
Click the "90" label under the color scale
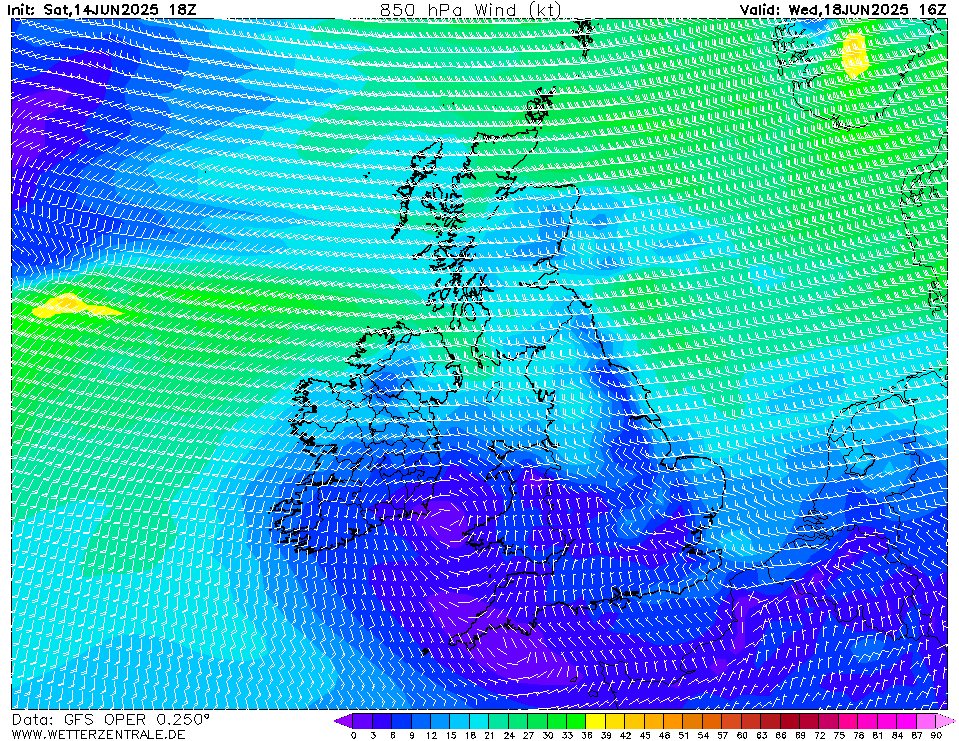[x=936, y=735]
